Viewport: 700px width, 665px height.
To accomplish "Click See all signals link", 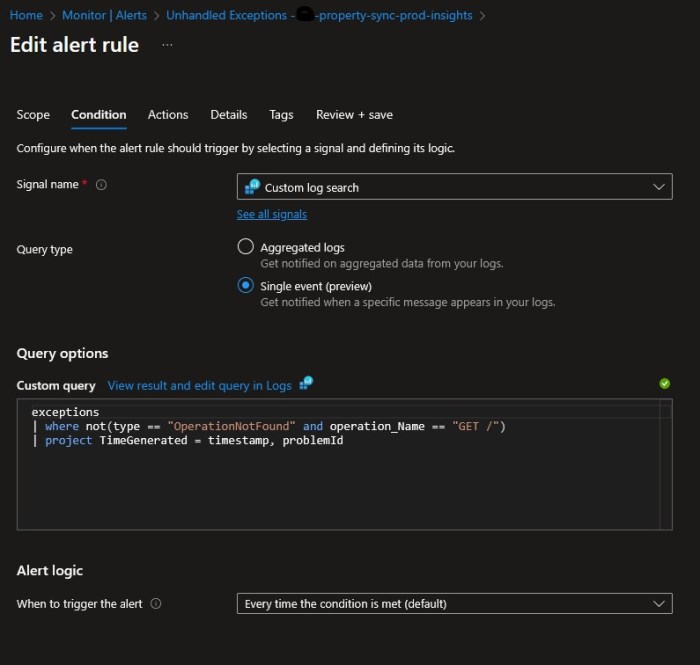I will tap(271, 214).
